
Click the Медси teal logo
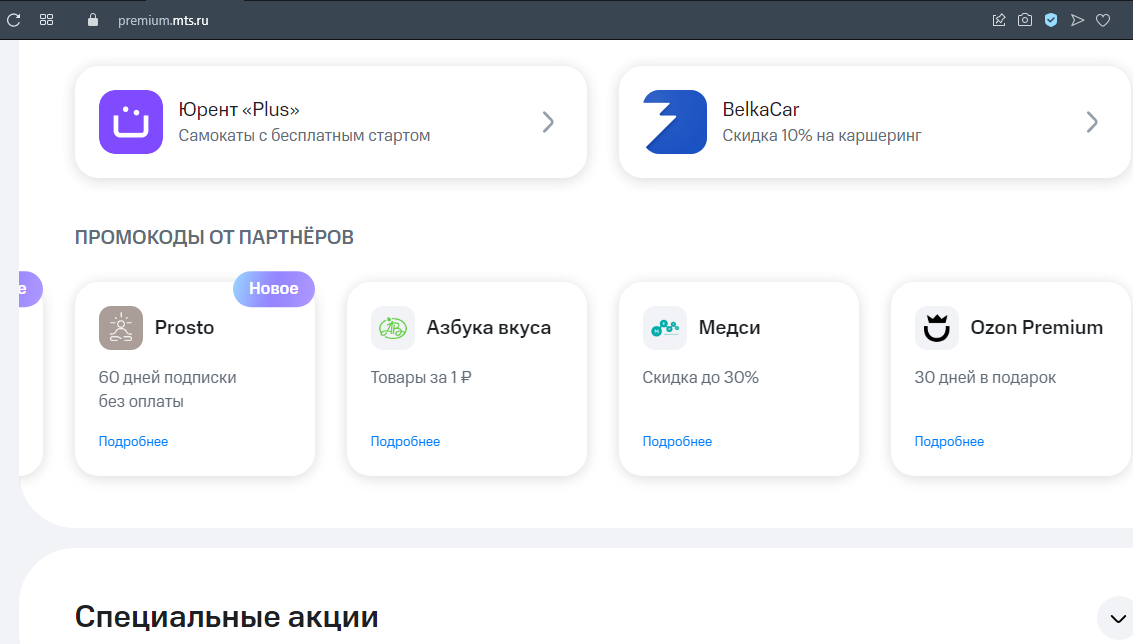(x=665, y=327)
